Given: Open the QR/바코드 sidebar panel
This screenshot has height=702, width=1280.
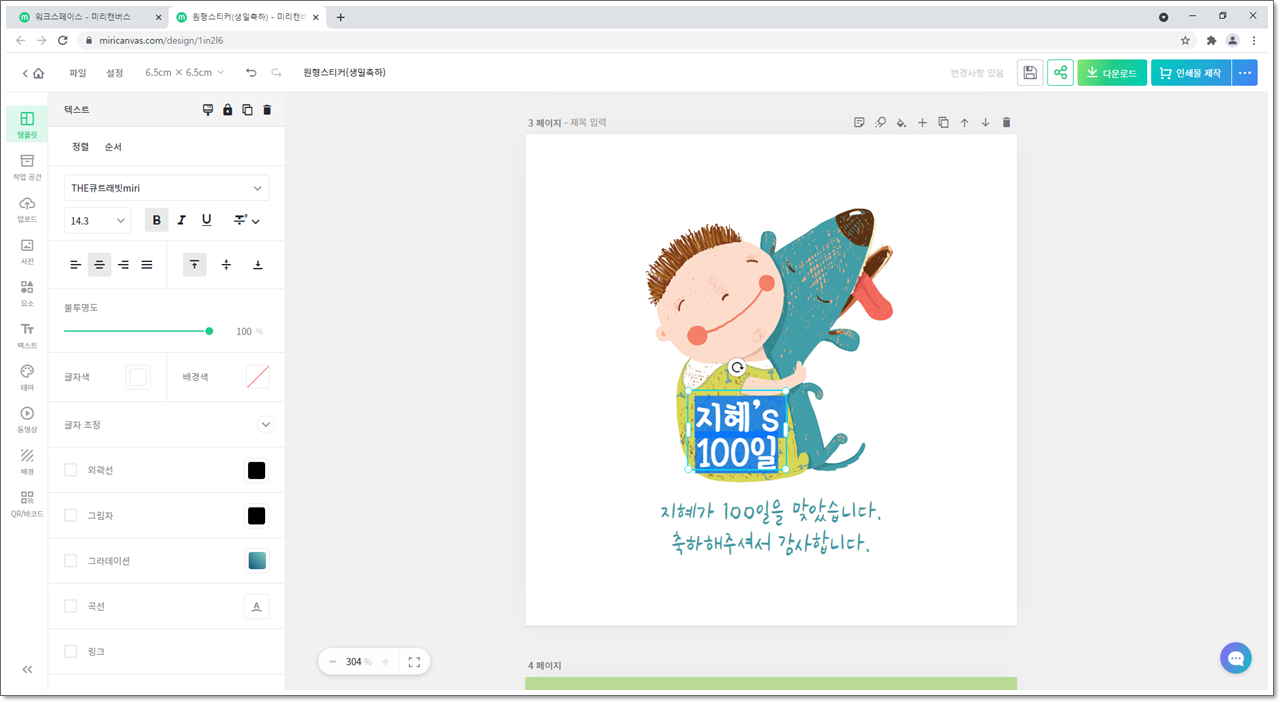Looking at the screenshot, I should [x=27, y=503].
